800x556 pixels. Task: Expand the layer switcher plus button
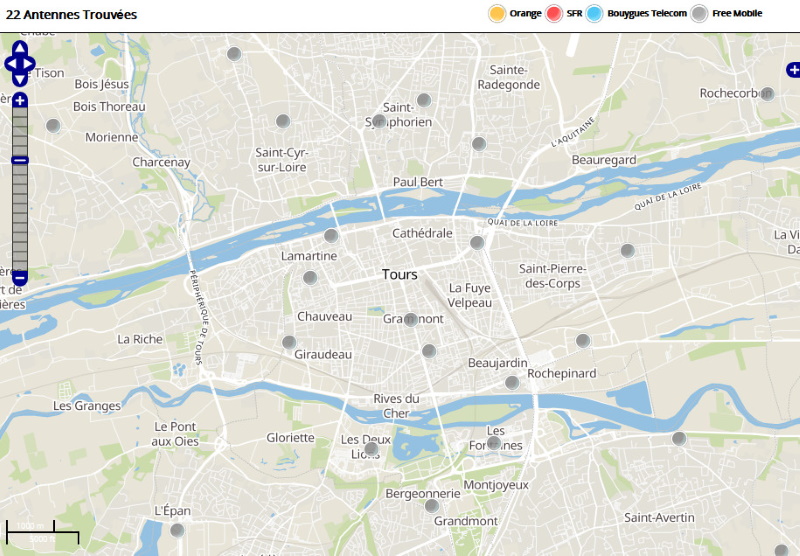(793, 70)
